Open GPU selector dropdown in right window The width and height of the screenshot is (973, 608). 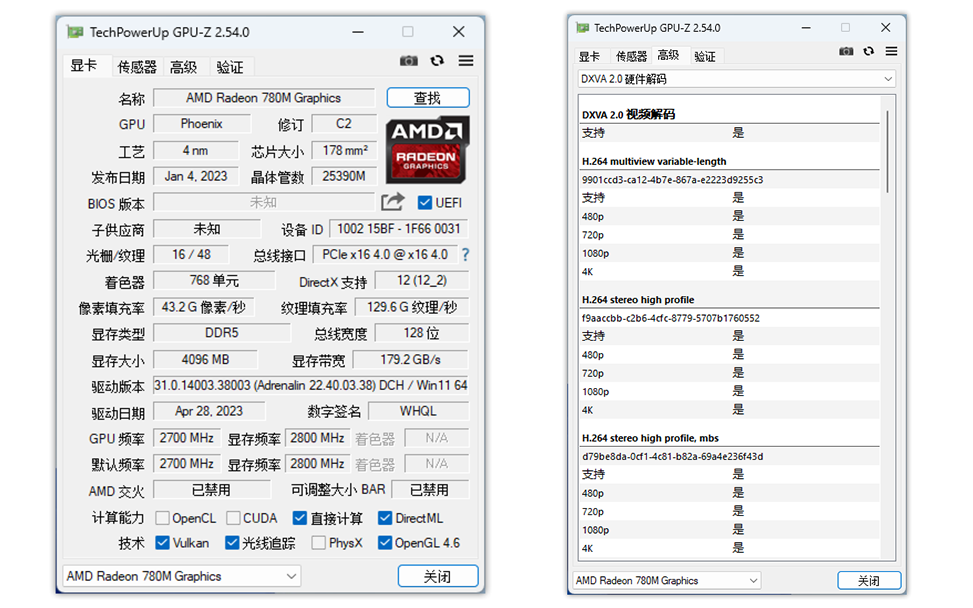pyautogui.click(x=666, y=581)
